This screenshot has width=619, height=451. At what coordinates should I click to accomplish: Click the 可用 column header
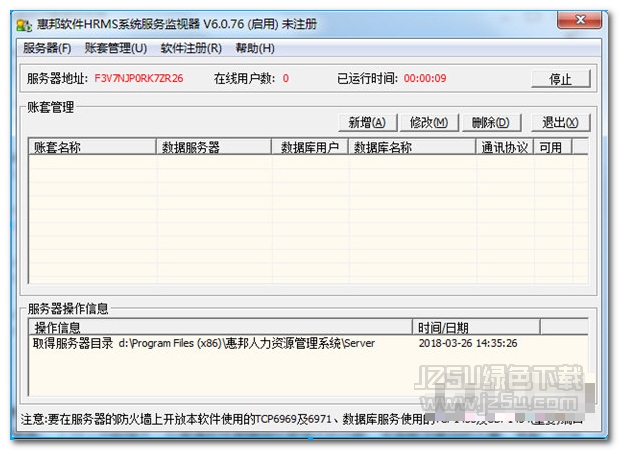pyautogui.click(x=553, y=147)
